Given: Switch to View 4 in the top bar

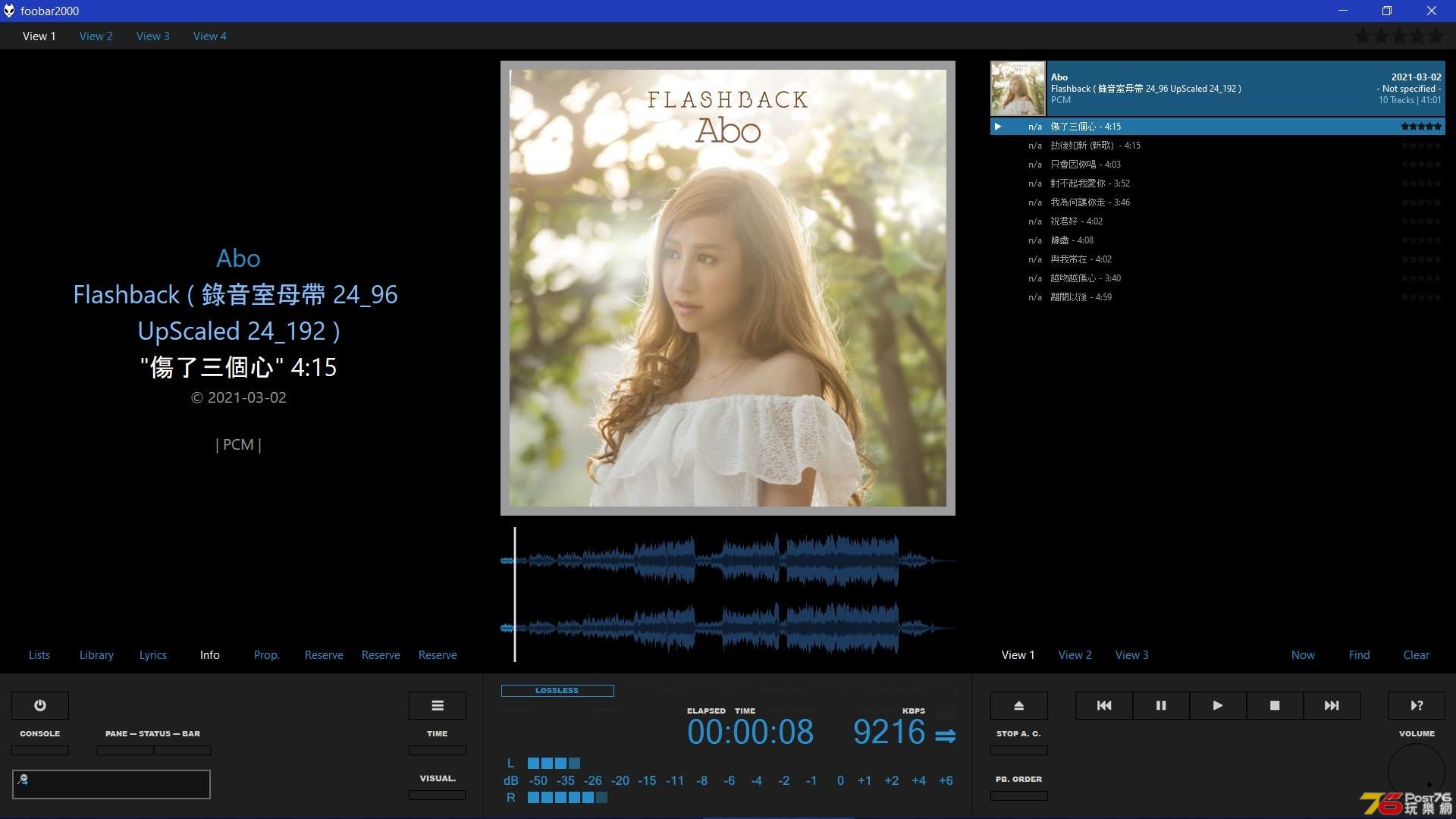Looking at the screenshot, I should coord(210,36).
